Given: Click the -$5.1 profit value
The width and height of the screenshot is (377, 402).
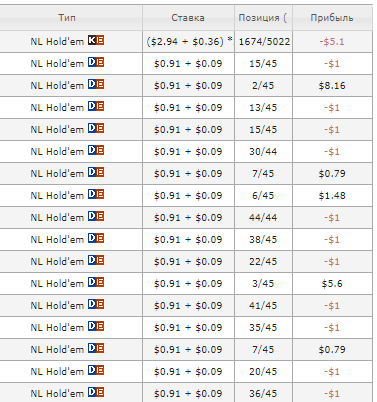Looking at the screenshot, I should pyautogui.click(x=332, y=42).
